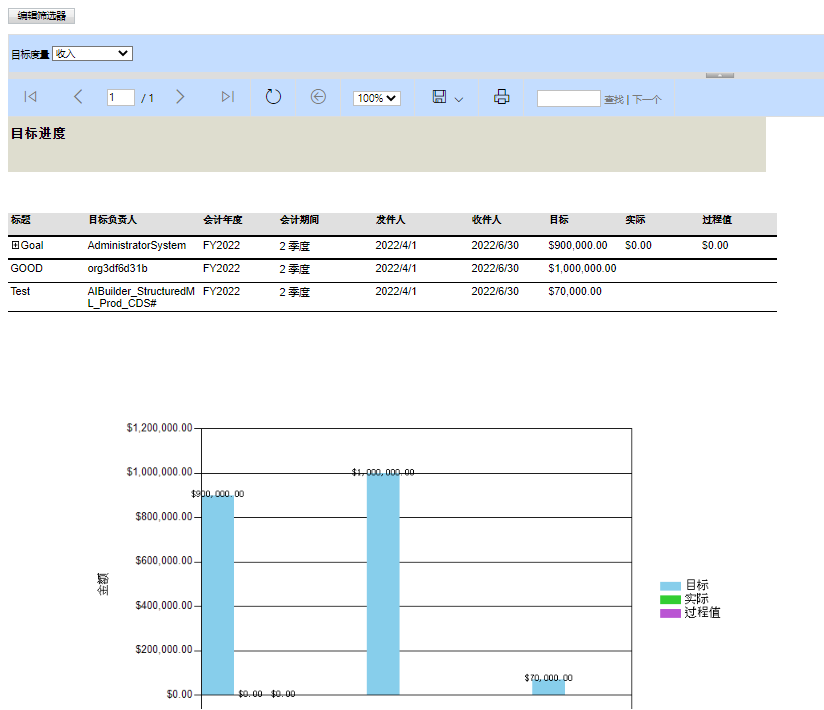Viewport: 824px width, 710px height.
Task: Click the 编辑筛选器 button
Action: coord(42,16)
